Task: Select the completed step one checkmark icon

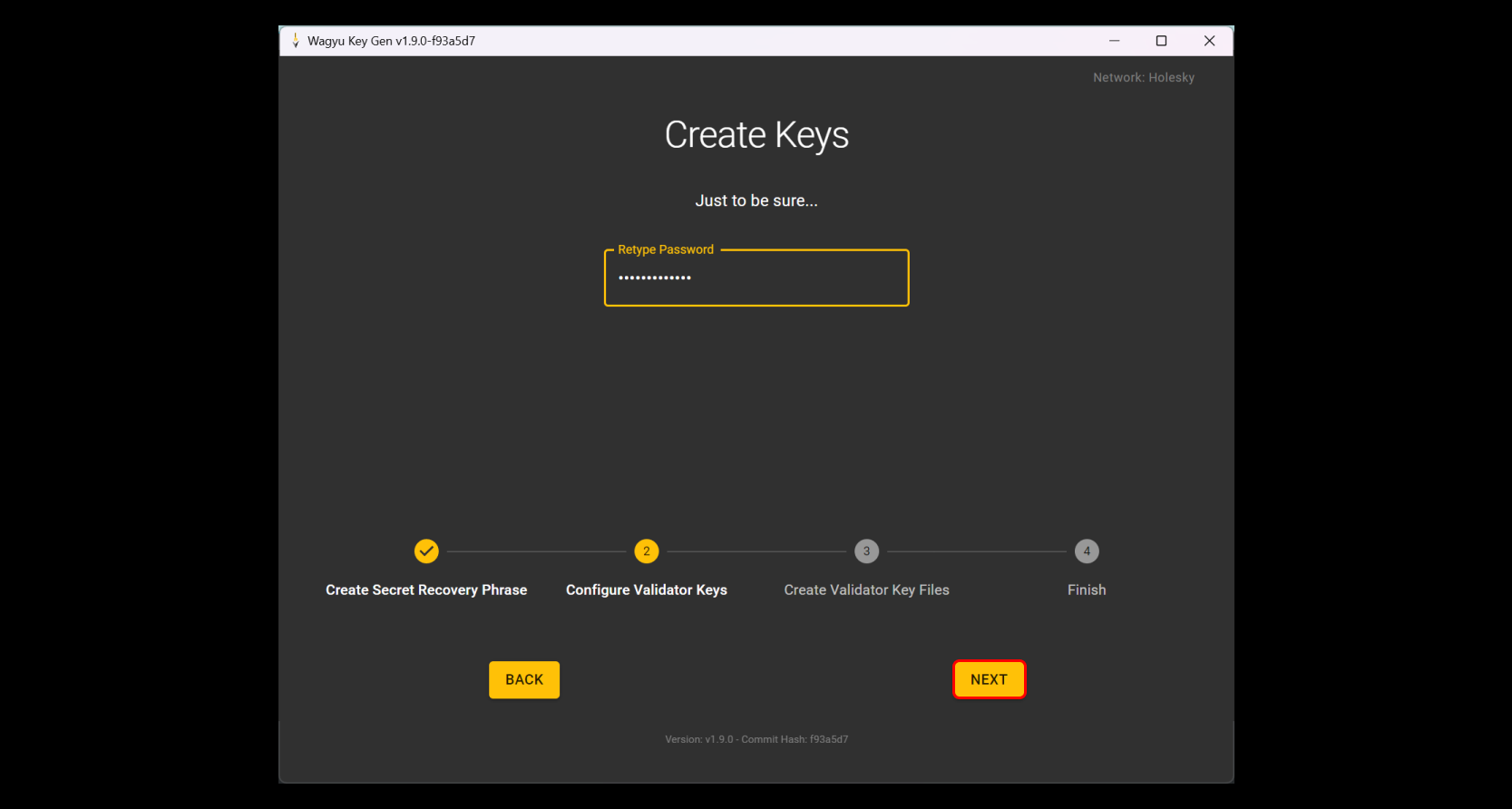Action: [426, 551]
